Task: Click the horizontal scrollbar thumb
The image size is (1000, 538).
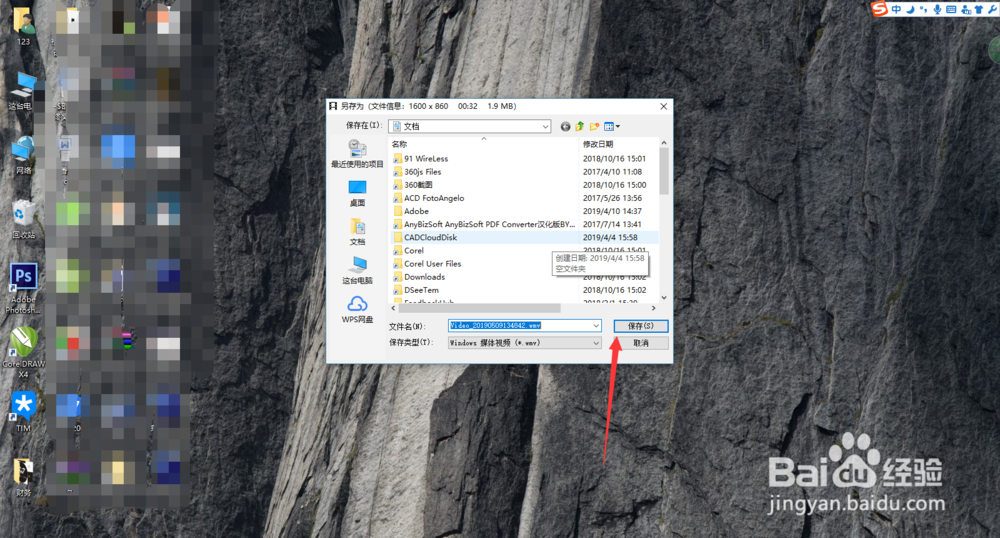Action: click(x=480, y=308)
